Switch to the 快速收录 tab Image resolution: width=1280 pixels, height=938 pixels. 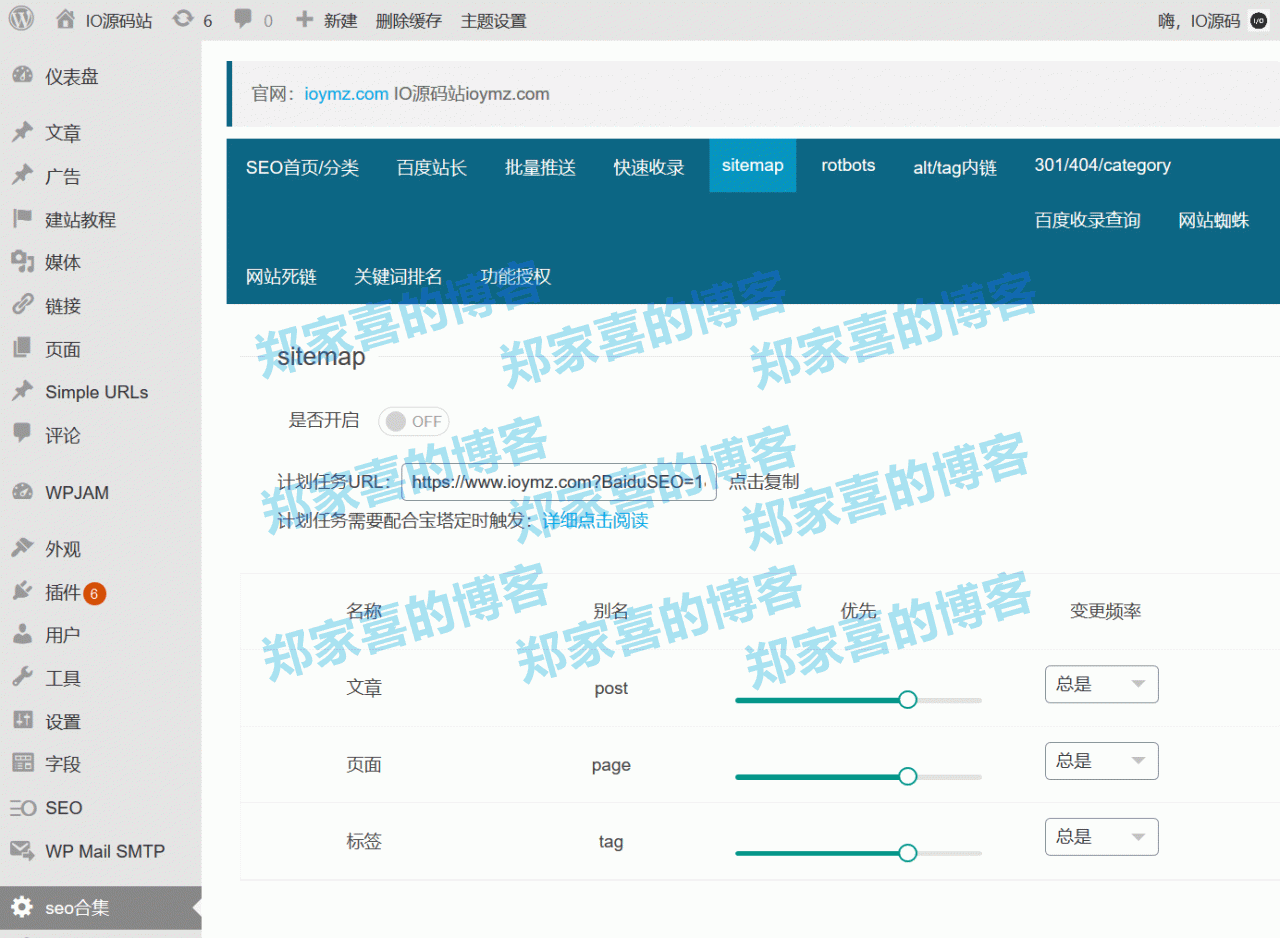point(649,167)
